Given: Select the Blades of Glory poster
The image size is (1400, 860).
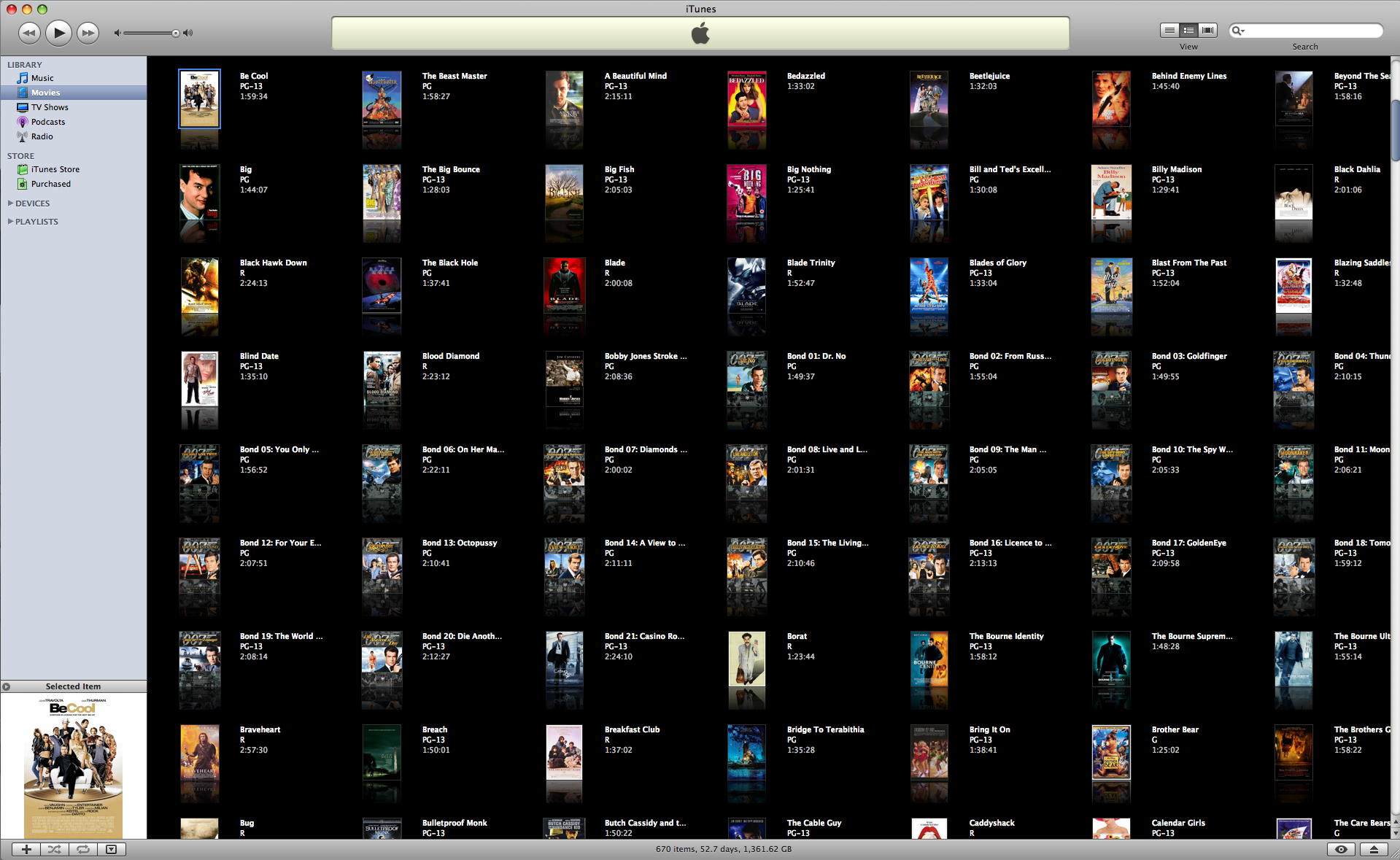Looking at the screenshot, I should (929, 286).
